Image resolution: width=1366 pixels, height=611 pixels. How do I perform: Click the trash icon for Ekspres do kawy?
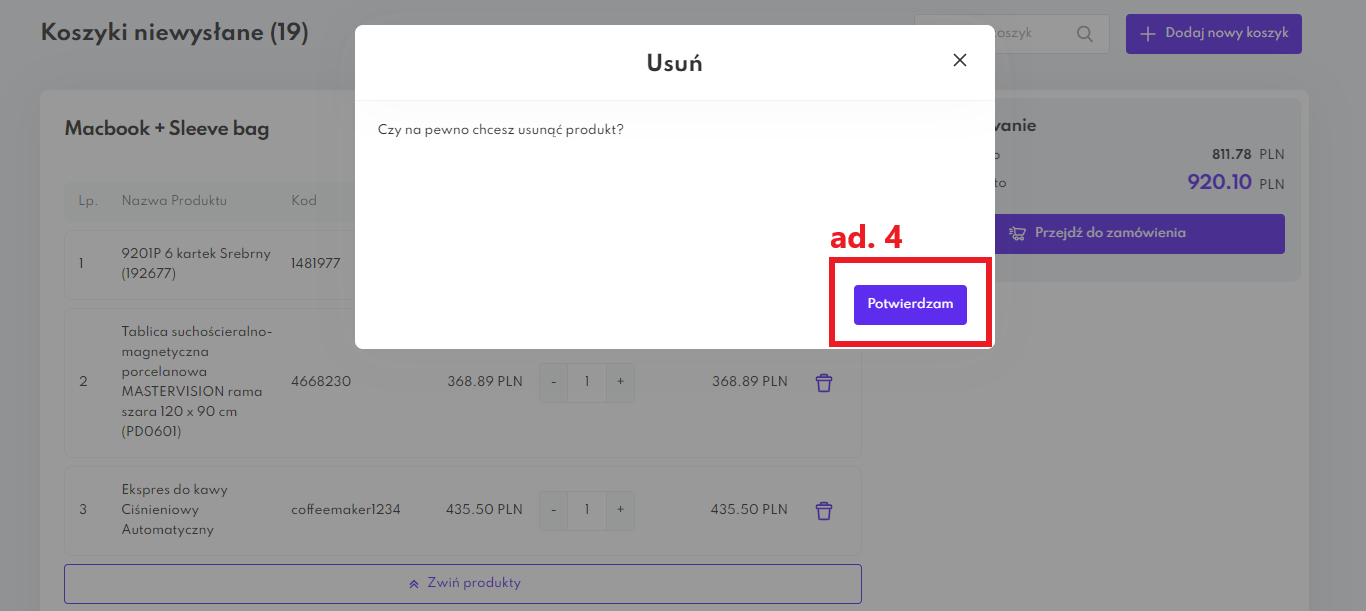coord(823,510)
